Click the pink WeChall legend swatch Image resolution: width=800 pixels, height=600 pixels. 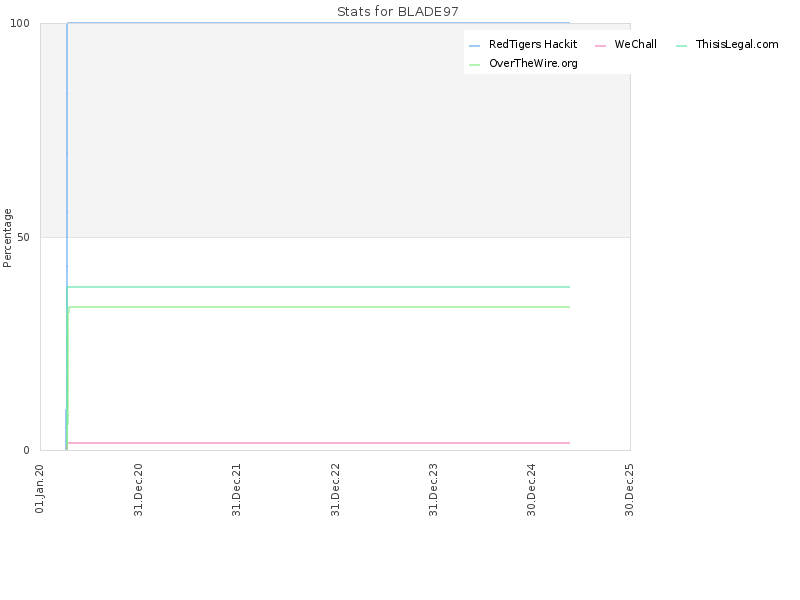[x=601, y=45]
